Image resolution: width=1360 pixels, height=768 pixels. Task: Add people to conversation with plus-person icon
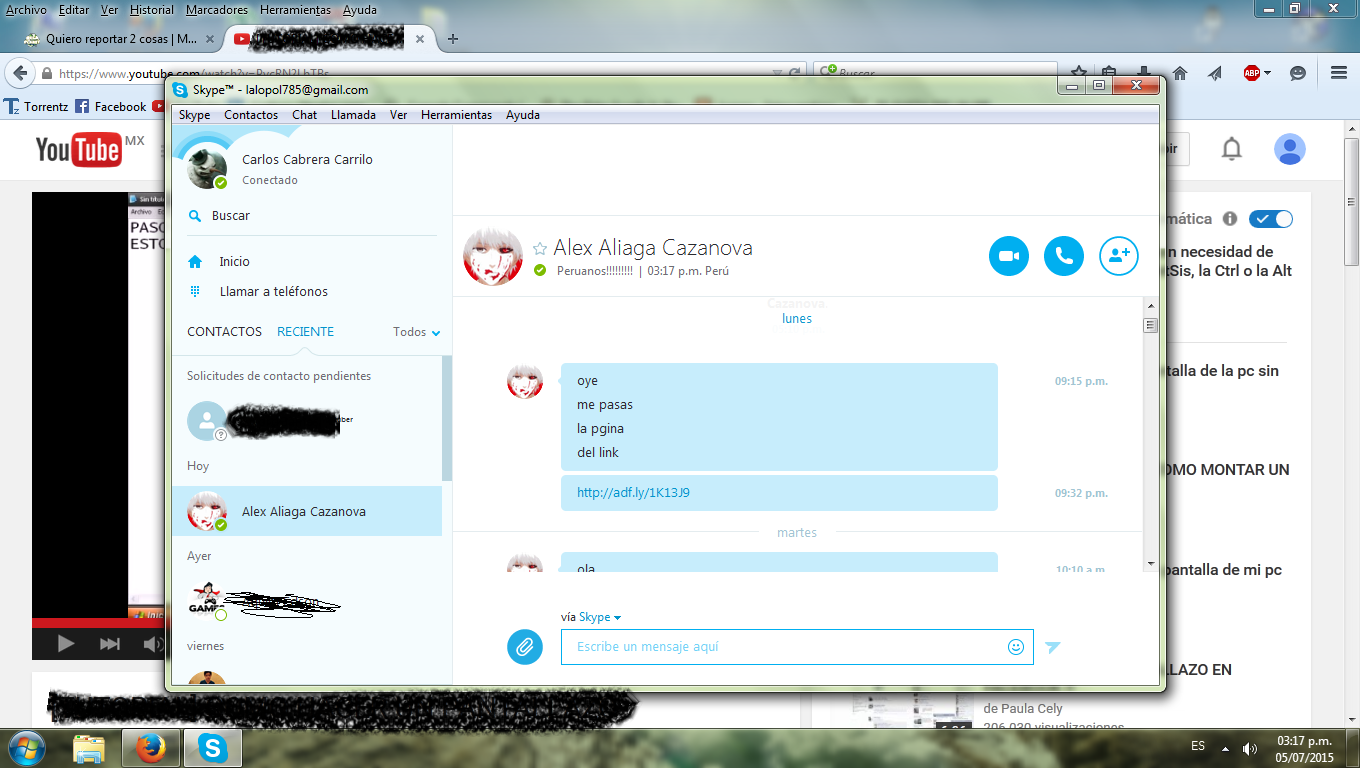coord(1119,256)
